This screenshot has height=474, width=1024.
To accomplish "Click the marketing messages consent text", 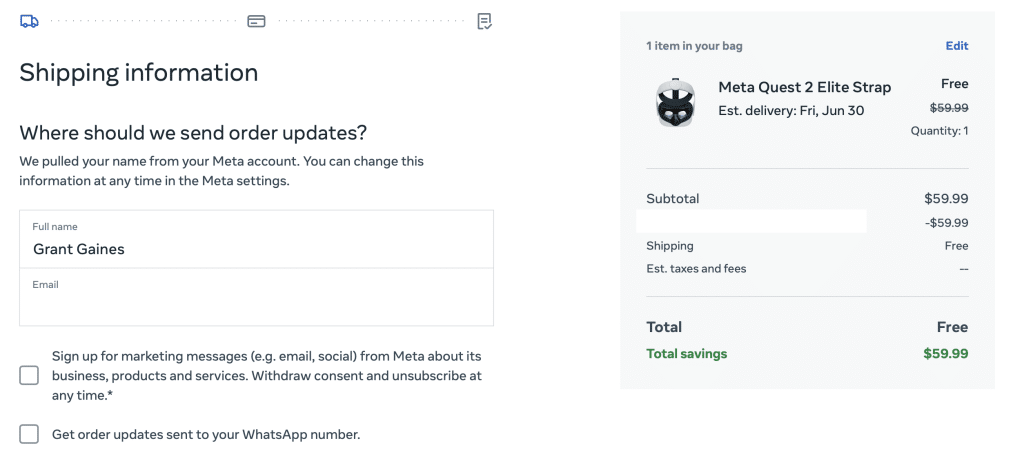I will (267, 375).
